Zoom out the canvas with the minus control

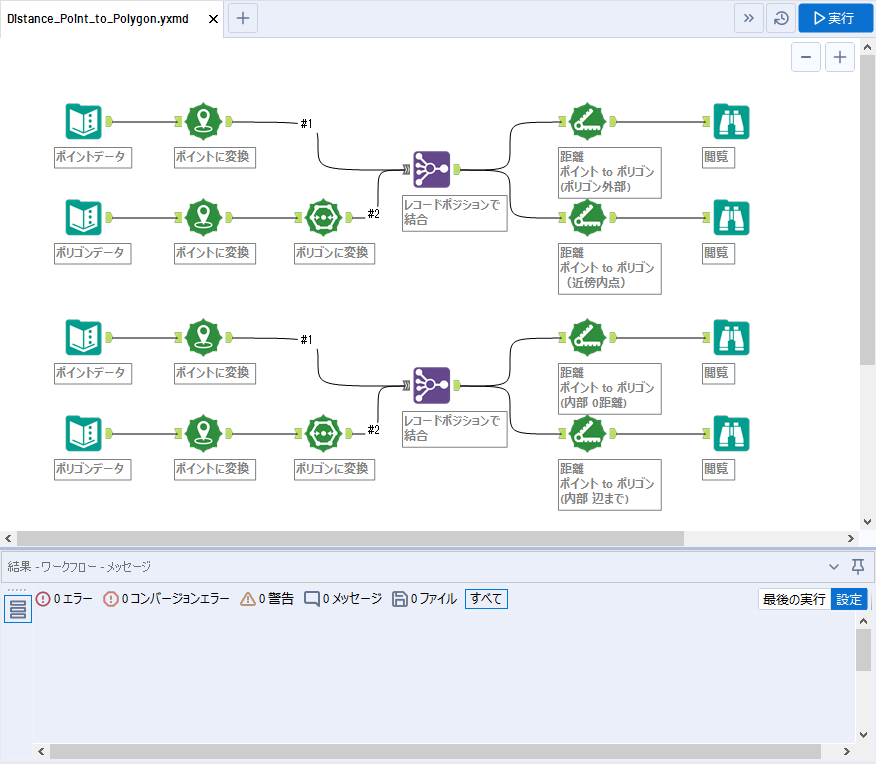click(x=806, y=57)
